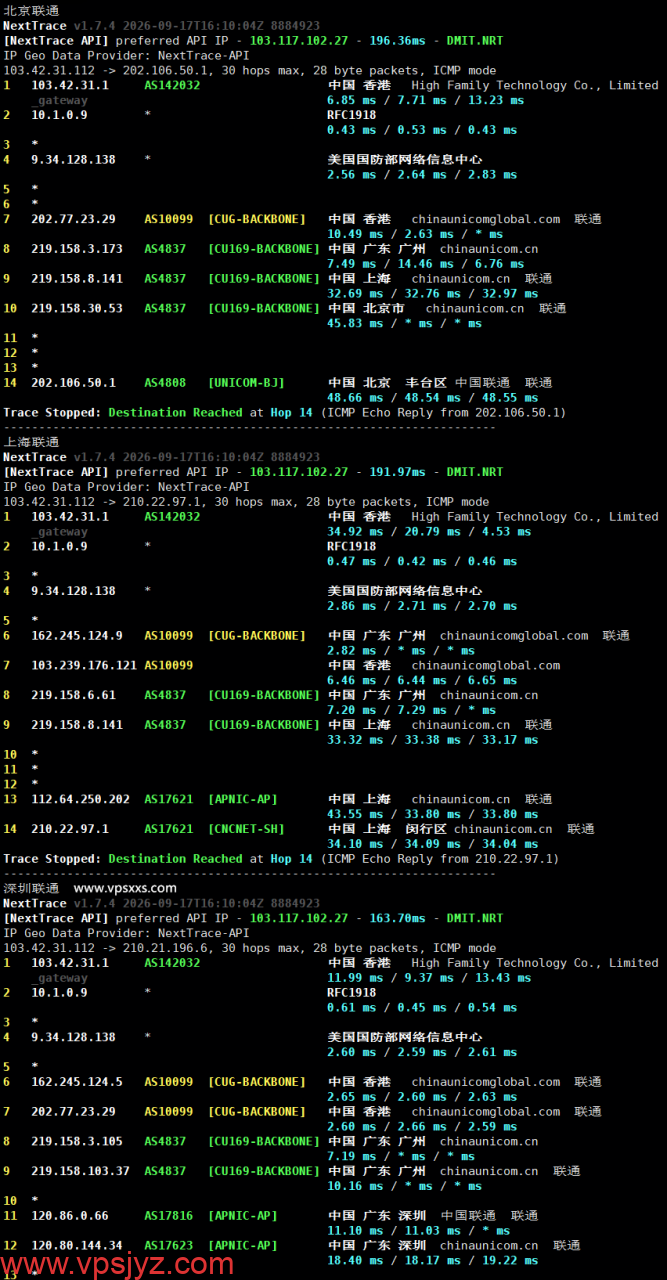
Task: Click the IP address 120.86.0.66
Action: click(70, 1216)
